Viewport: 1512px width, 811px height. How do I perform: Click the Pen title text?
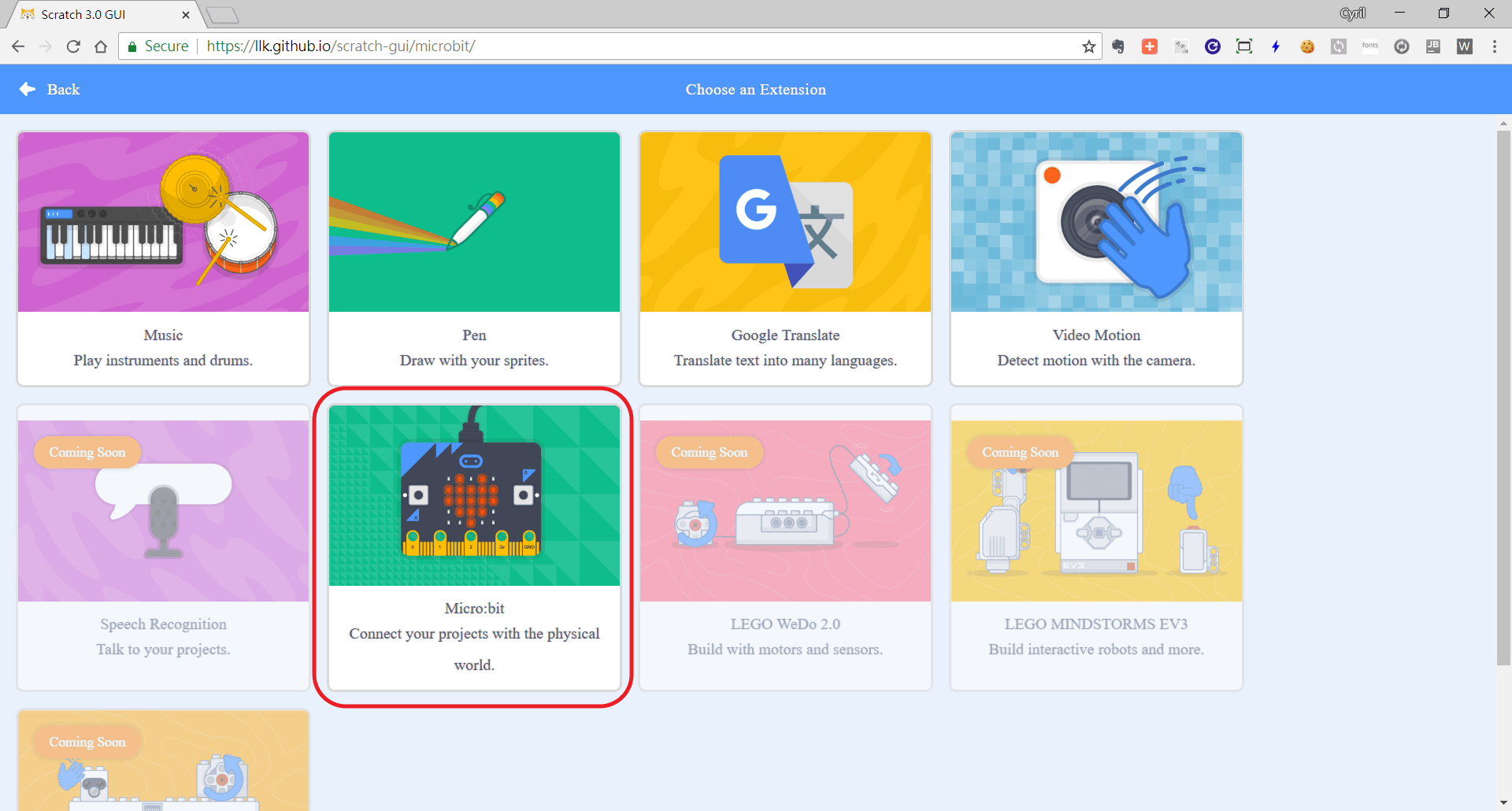tap(474, 335)
